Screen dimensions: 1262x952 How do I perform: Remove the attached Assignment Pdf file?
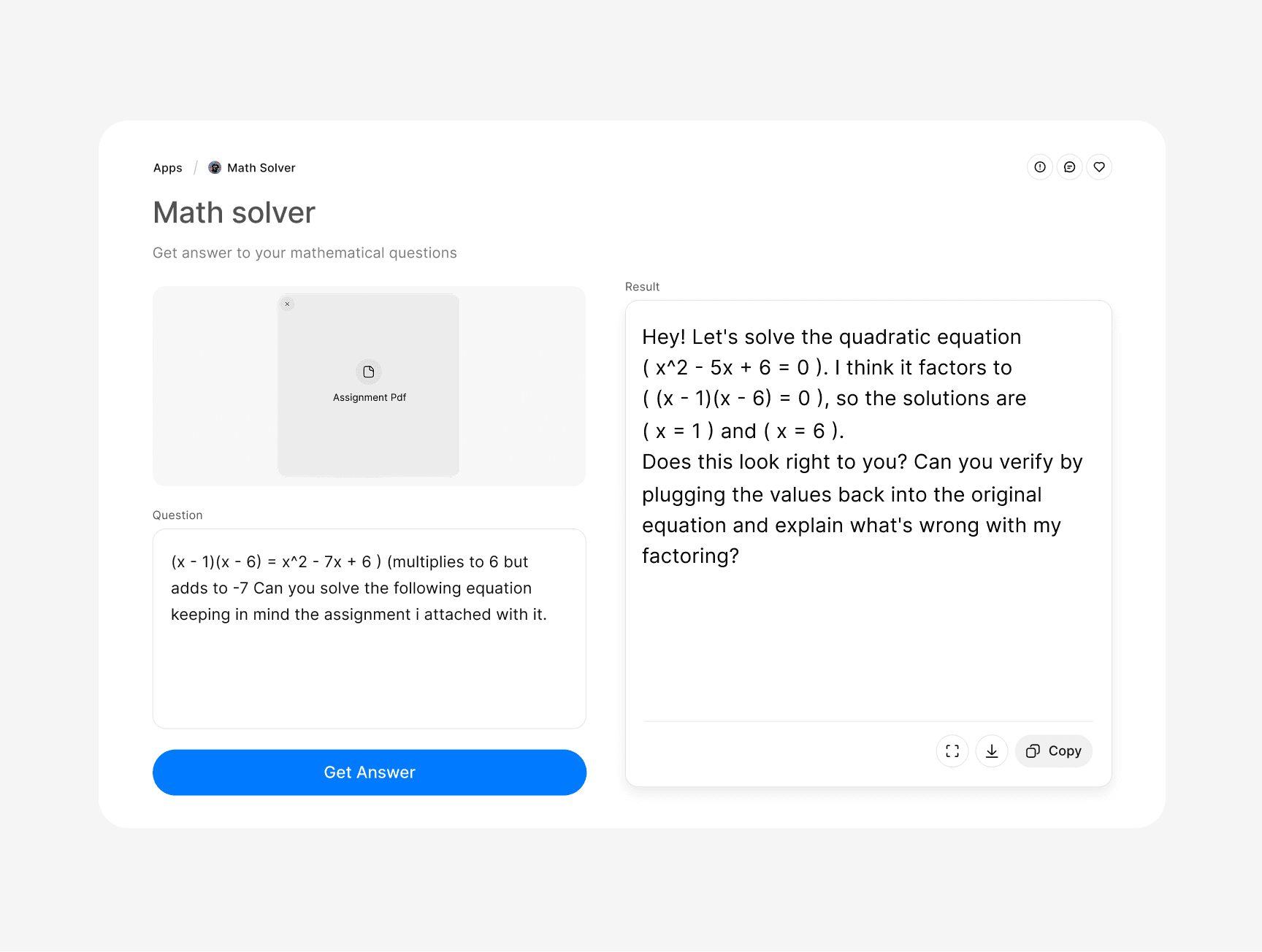[288, 304]
